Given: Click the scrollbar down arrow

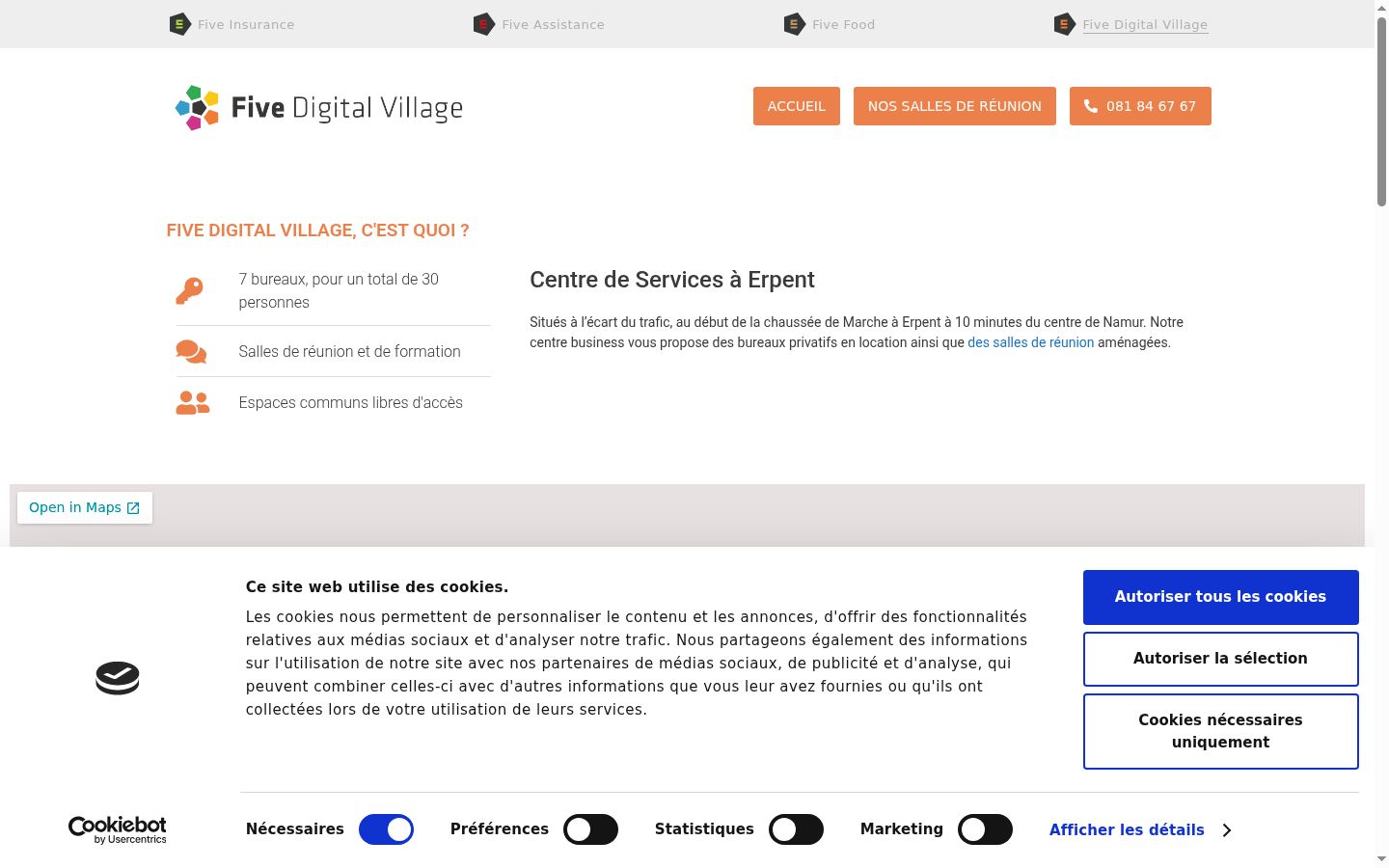Looking at the screenshot, I should tap(1381, 859).
